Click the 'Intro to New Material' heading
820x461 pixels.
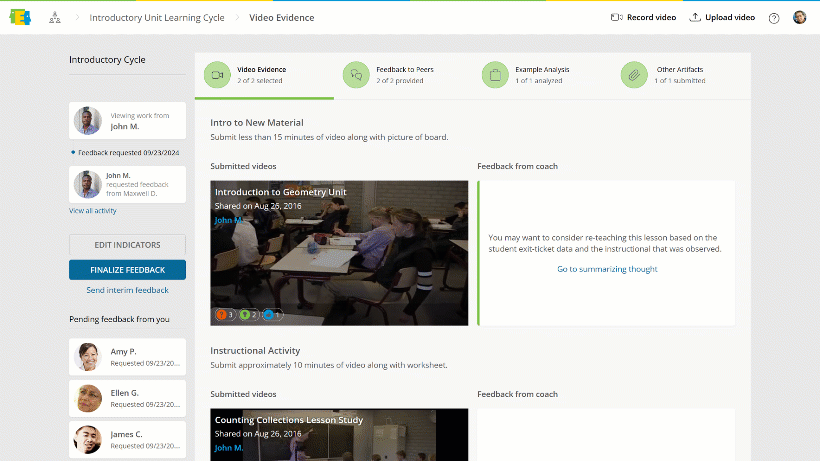coord(257,122)
